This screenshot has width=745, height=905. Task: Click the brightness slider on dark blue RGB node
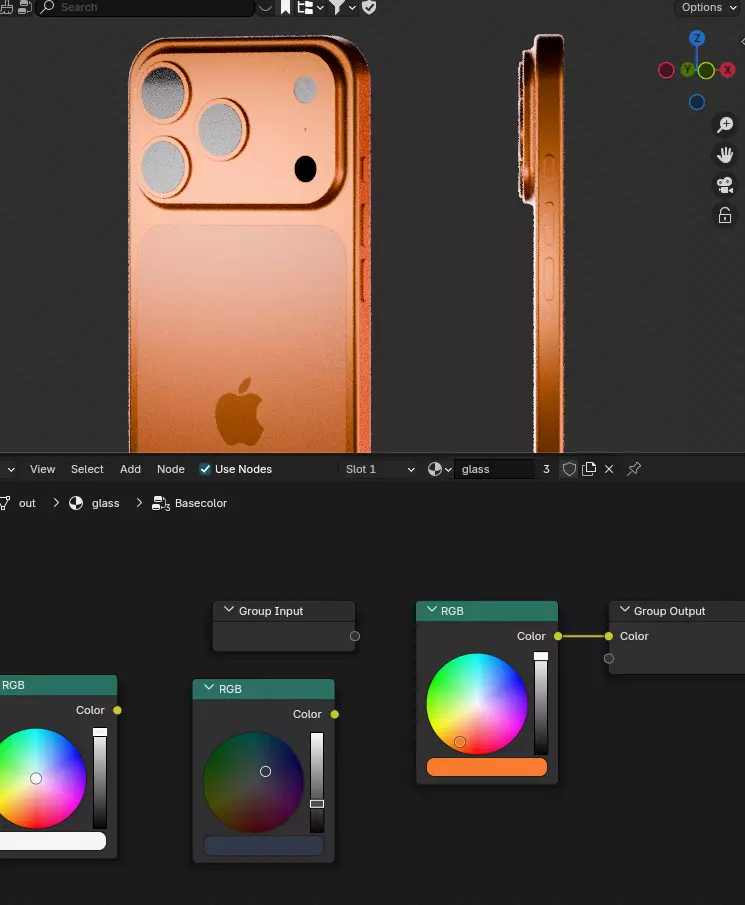click(x=317, y=782)
